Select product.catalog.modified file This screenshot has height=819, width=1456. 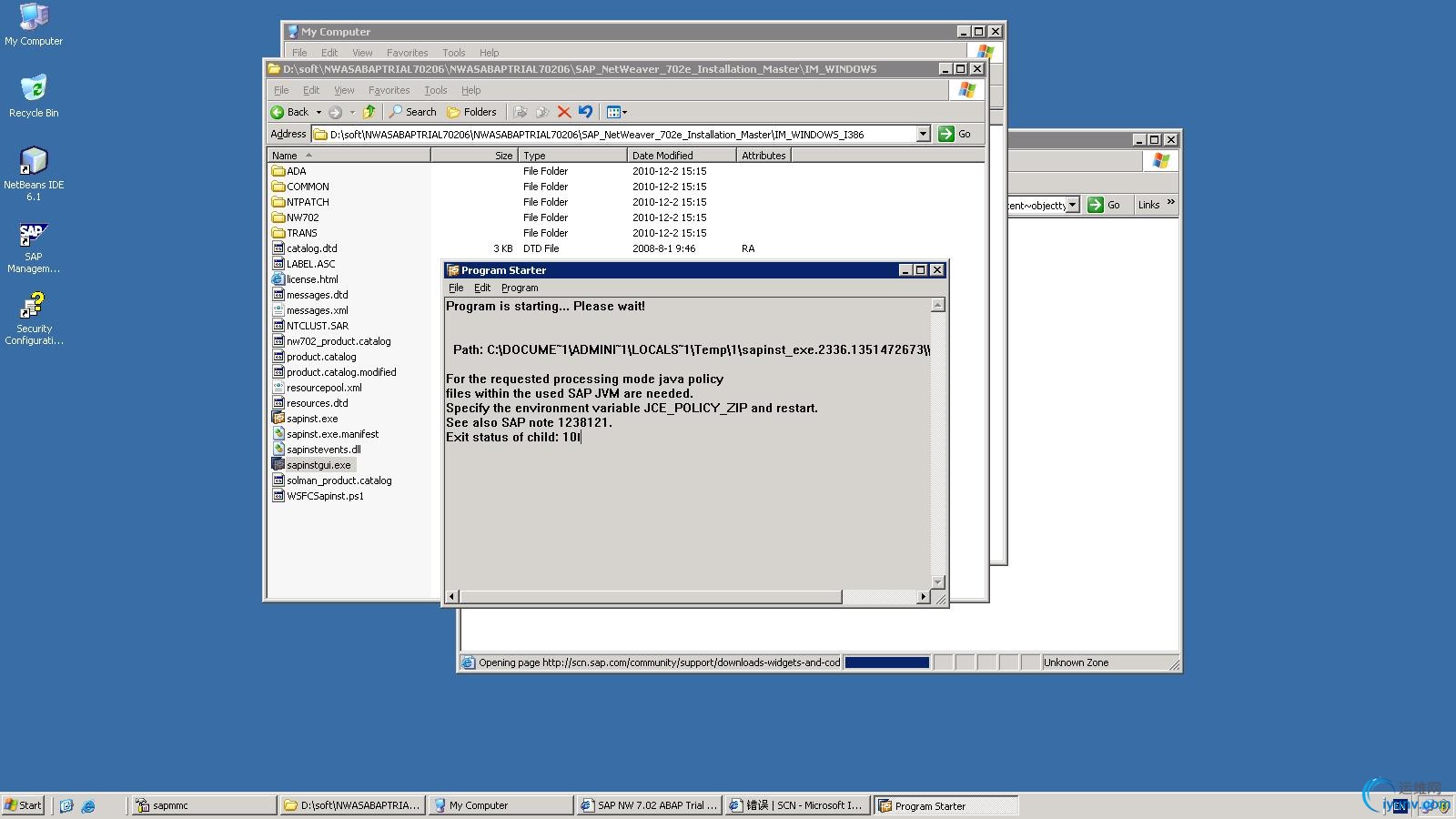334,372
